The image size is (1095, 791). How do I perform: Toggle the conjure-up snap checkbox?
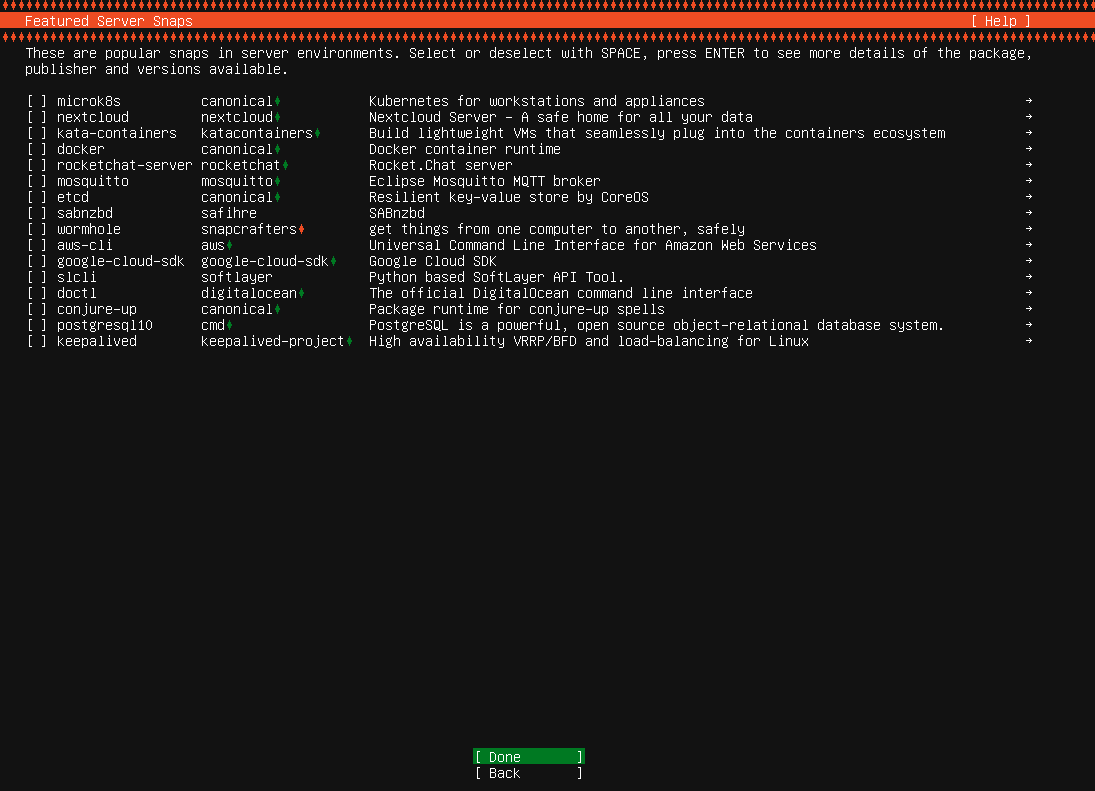pos(37,309)
